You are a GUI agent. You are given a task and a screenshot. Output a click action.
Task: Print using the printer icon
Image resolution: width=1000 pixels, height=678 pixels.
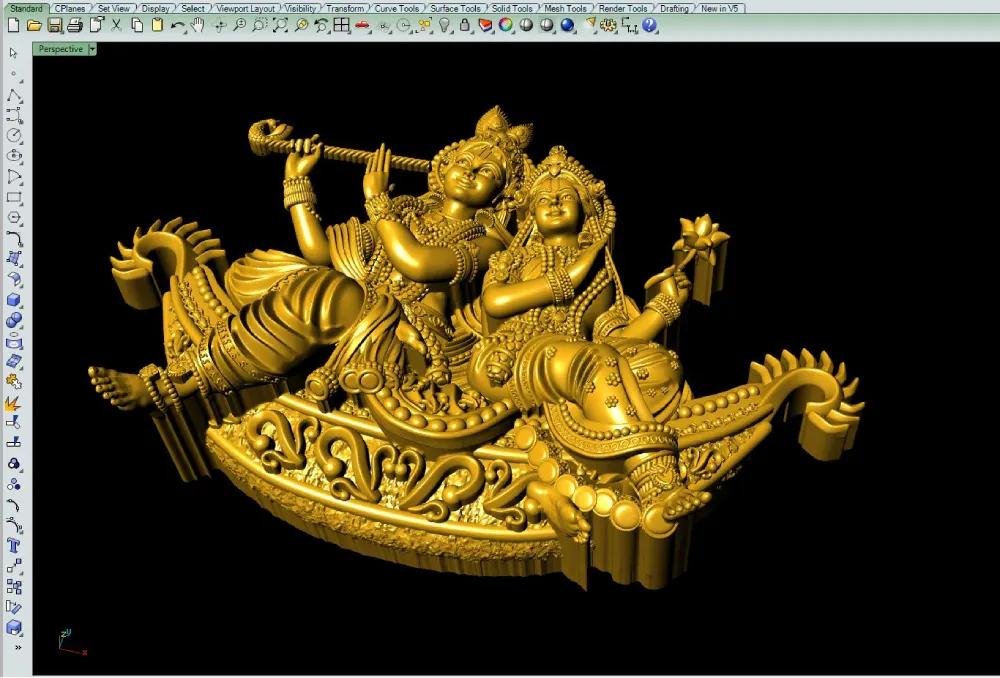pyautogui.click(x=75, y=26)
